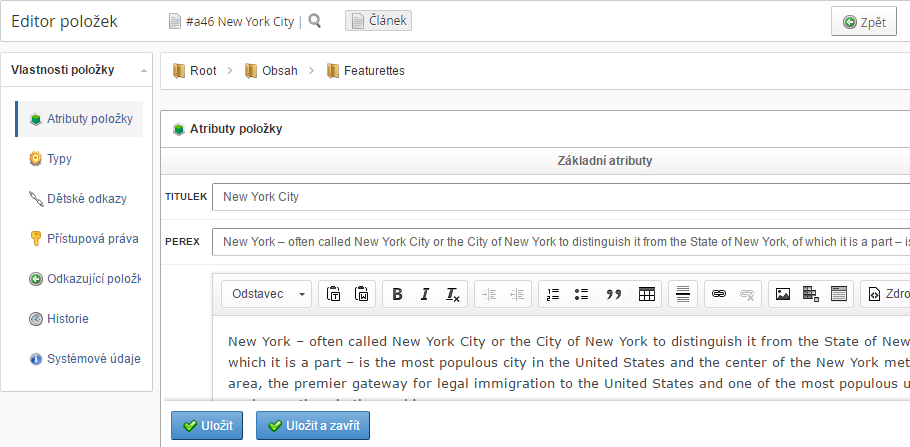Click the Insert image icon

(x=783, y=294)
